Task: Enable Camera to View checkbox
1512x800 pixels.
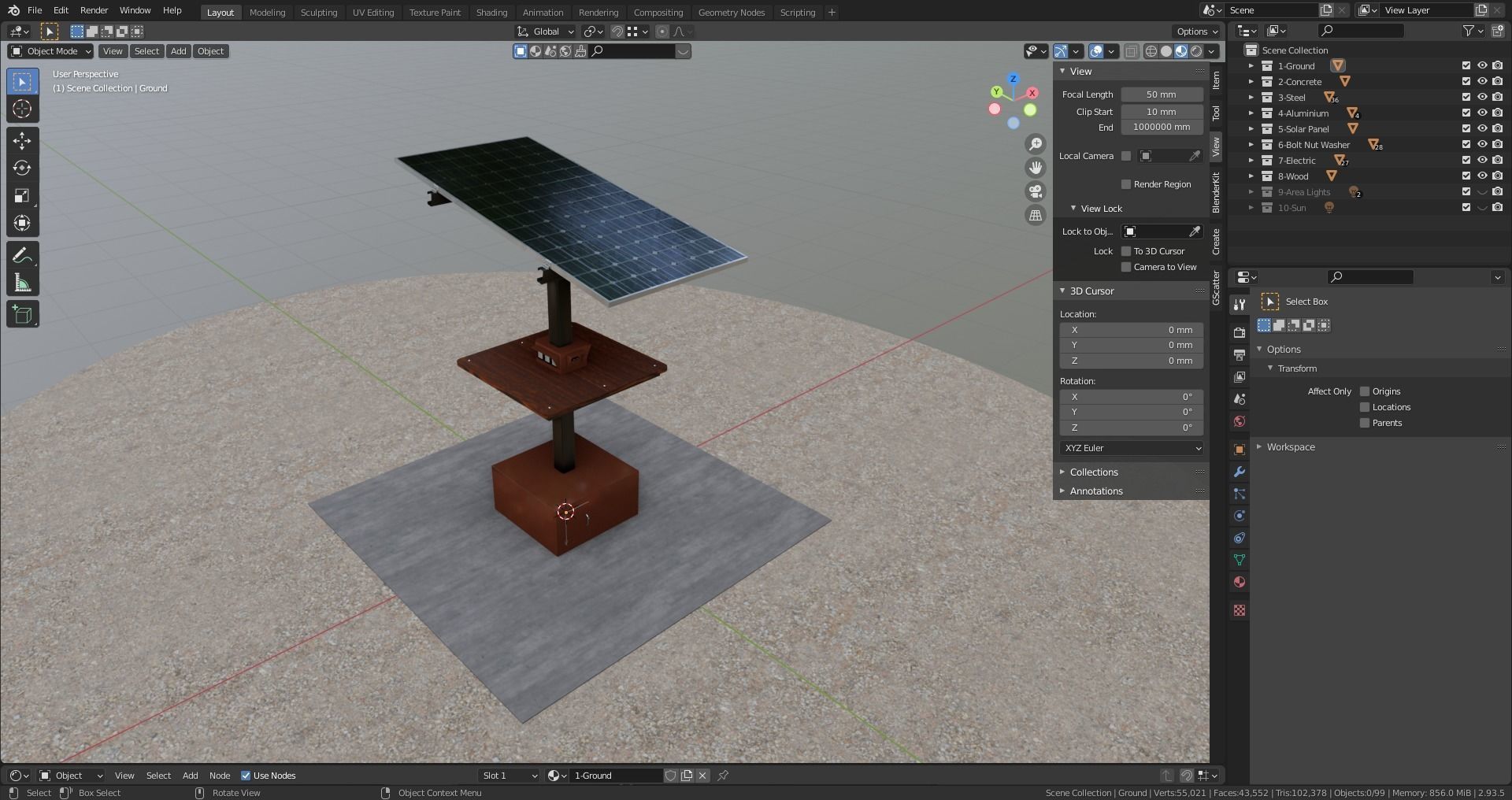Action: [1126, 267]
